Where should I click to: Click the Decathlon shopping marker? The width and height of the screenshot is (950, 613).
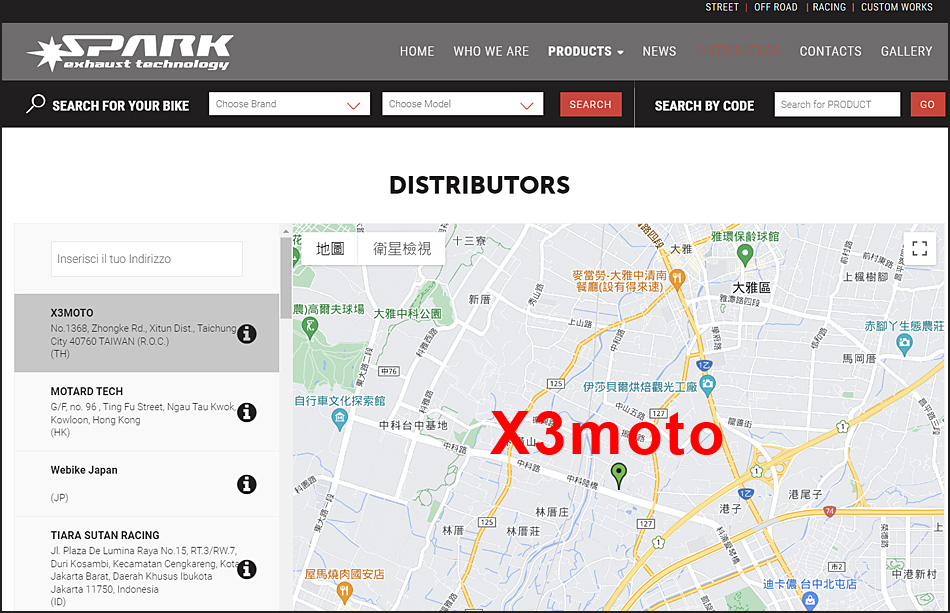coord(809,600)
